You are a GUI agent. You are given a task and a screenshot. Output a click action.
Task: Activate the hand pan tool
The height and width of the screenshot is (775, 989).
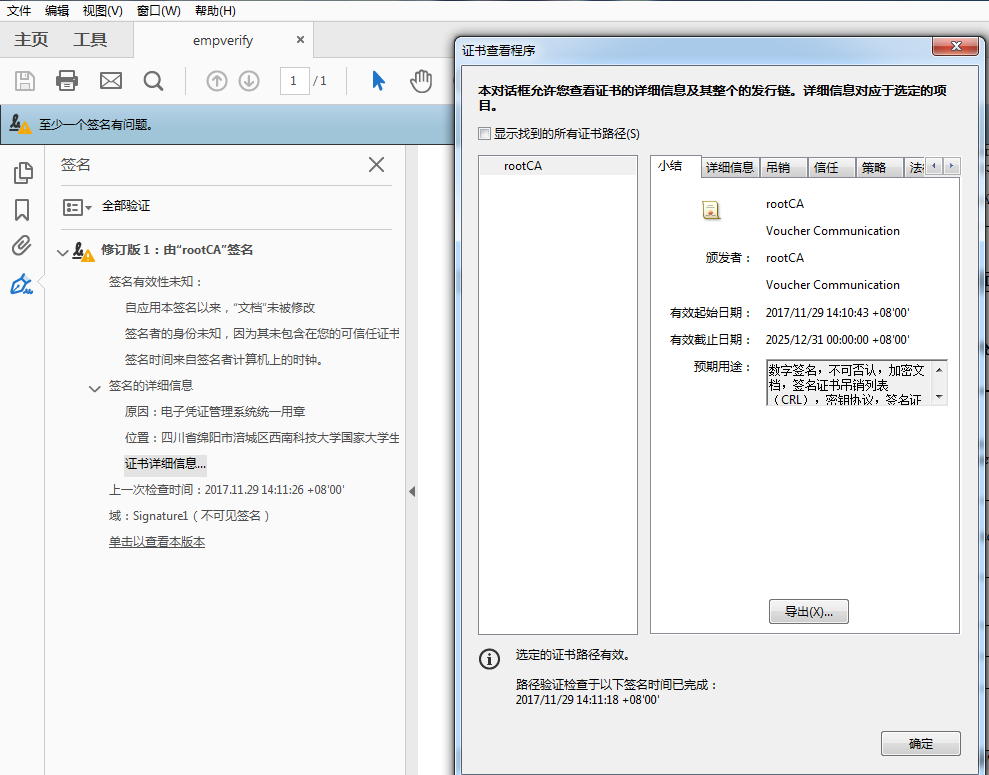pyautogui.click(x=421, y=81)
